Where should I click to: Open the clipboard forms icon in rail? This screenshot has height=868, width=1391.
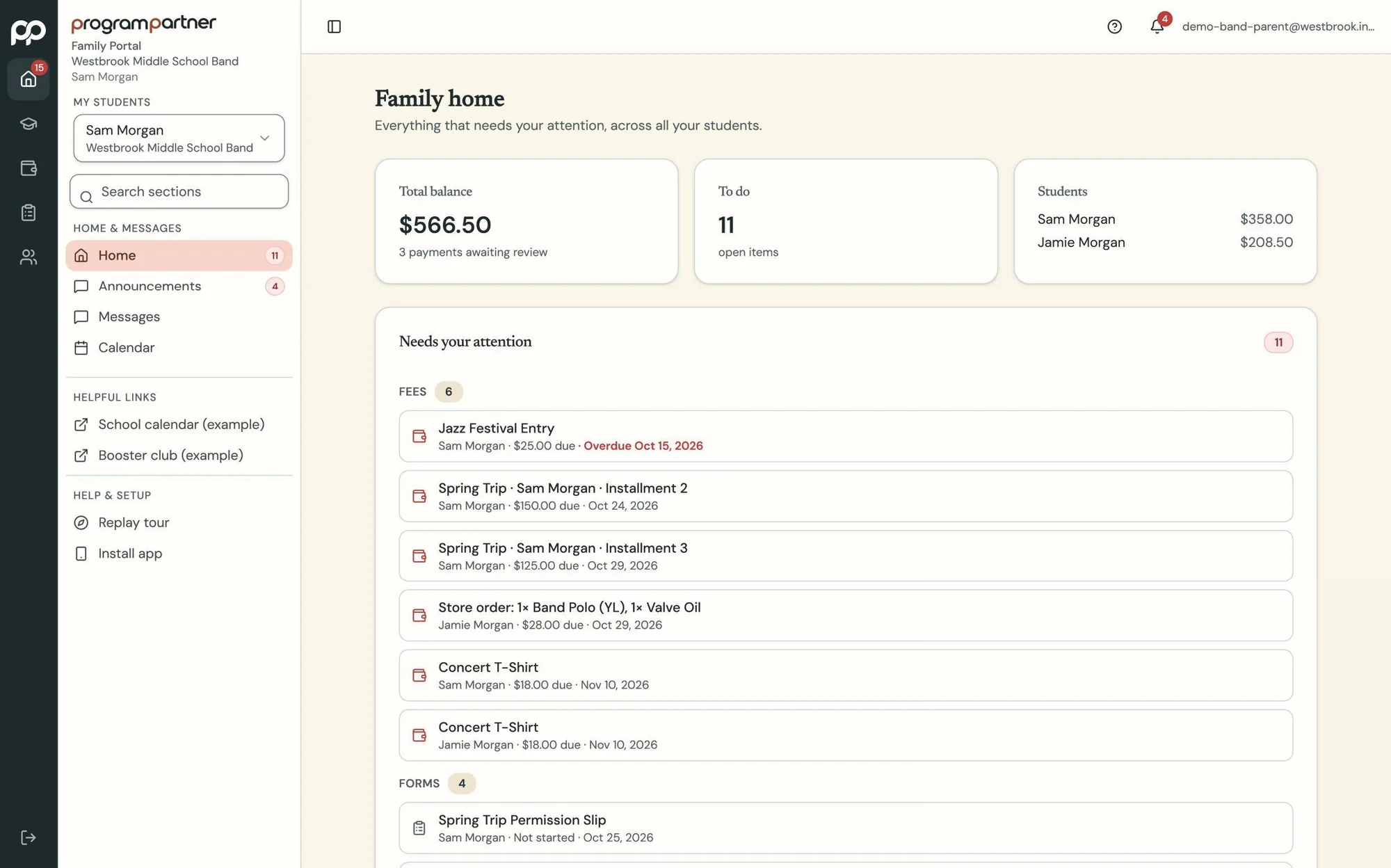29,213
